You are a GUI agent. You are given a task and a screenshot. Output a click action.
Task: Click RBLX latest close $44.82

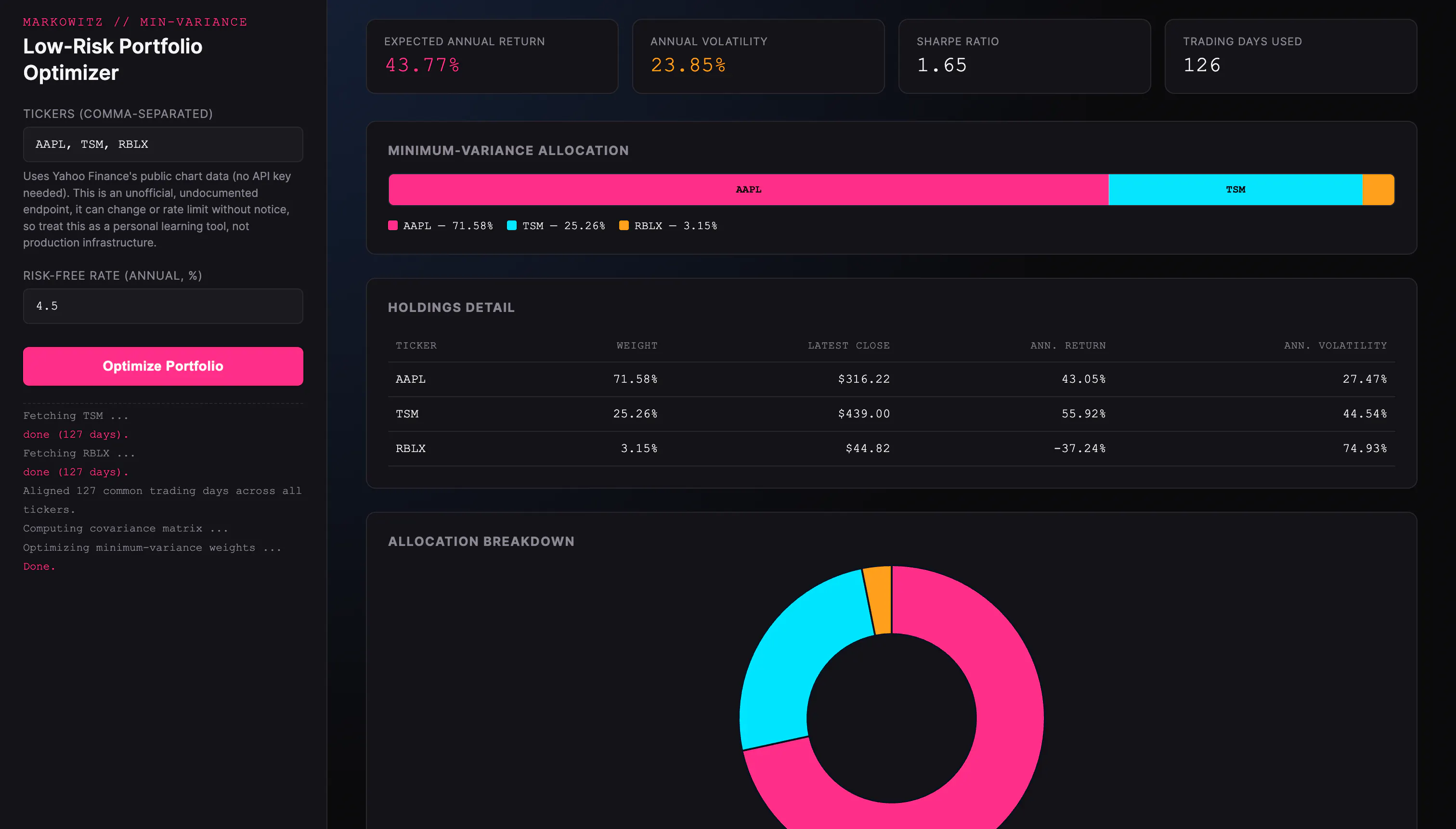[x=868, y=449]
